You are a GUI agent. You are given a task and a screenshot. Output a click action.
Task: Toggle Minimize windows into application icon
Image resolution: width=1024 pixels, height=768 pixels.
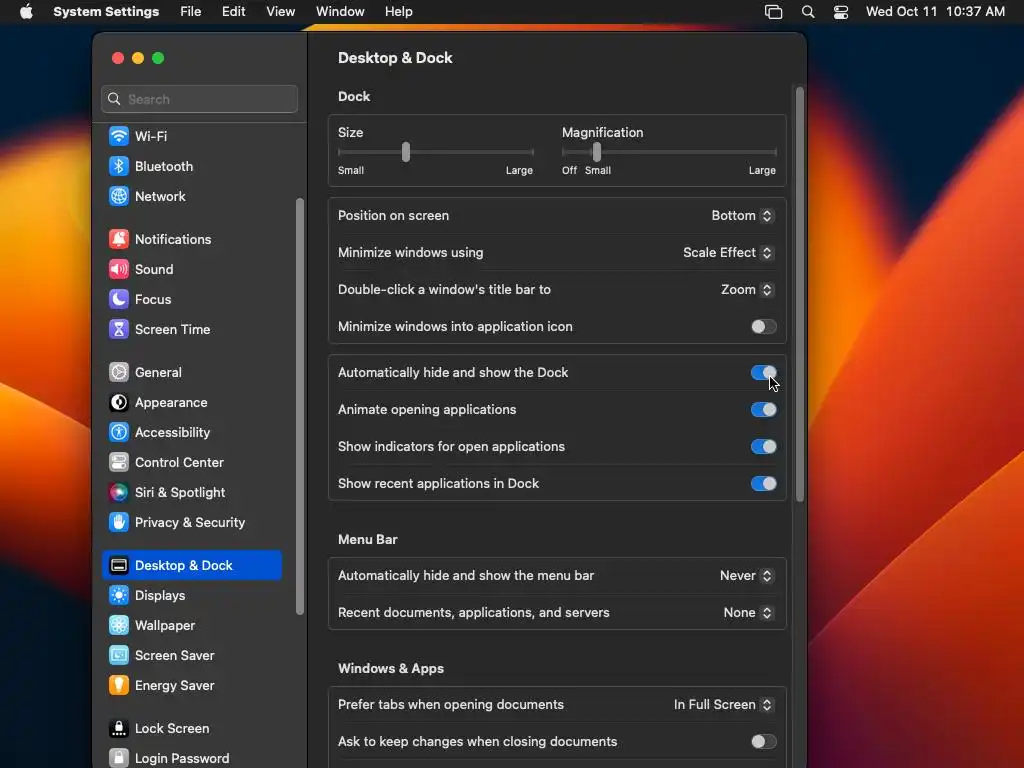(x=763, y=327)
